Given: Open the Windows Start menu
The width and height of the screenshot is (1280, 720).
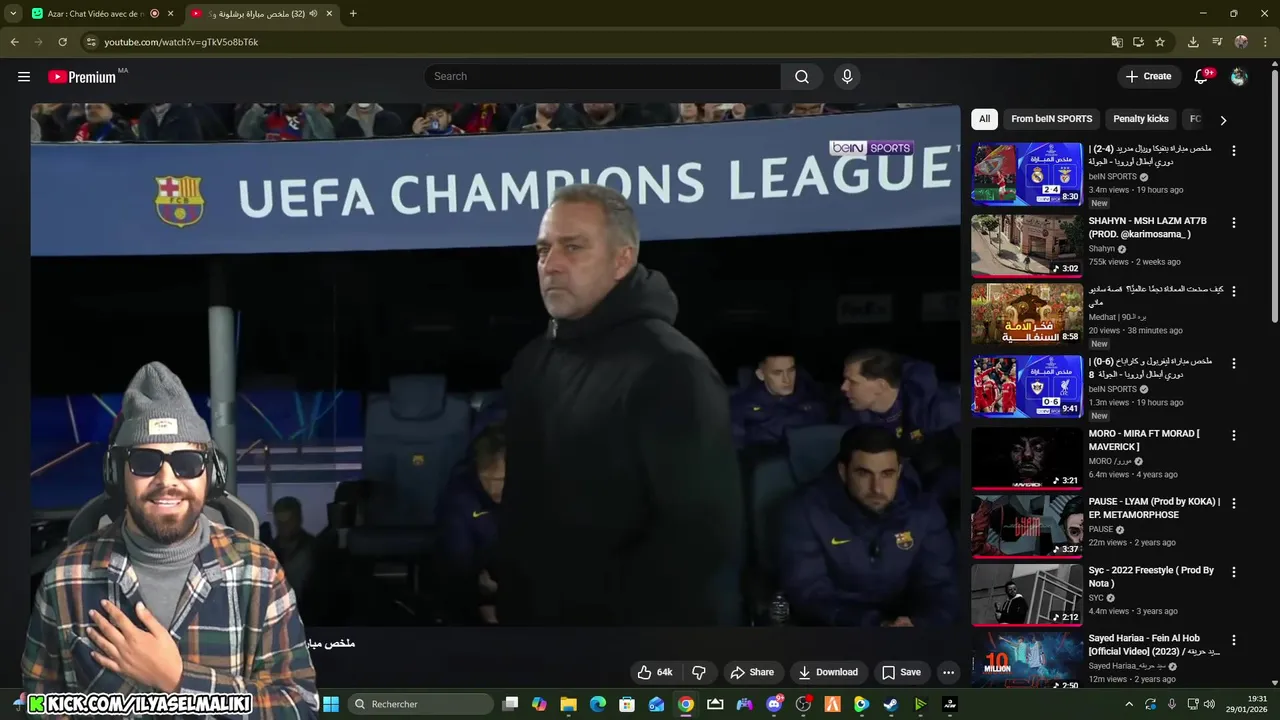Looking at the screenshot, I should pyautogui.click(x=331, y=704).
